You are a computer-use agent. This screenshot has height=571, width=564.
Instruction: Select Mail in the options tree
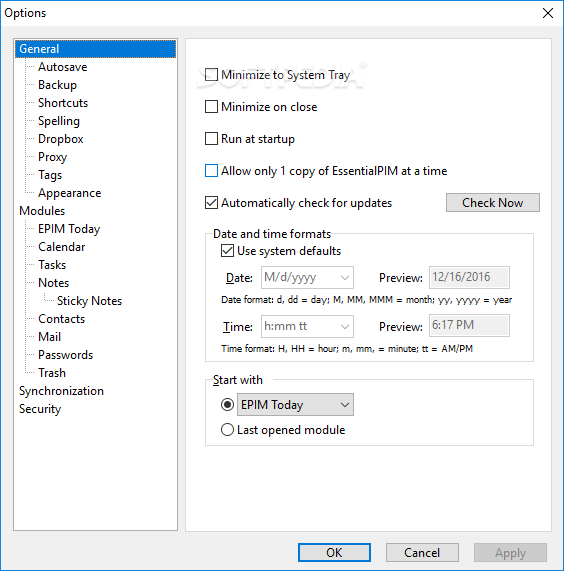pyautogui.click(x=50, y=337)
